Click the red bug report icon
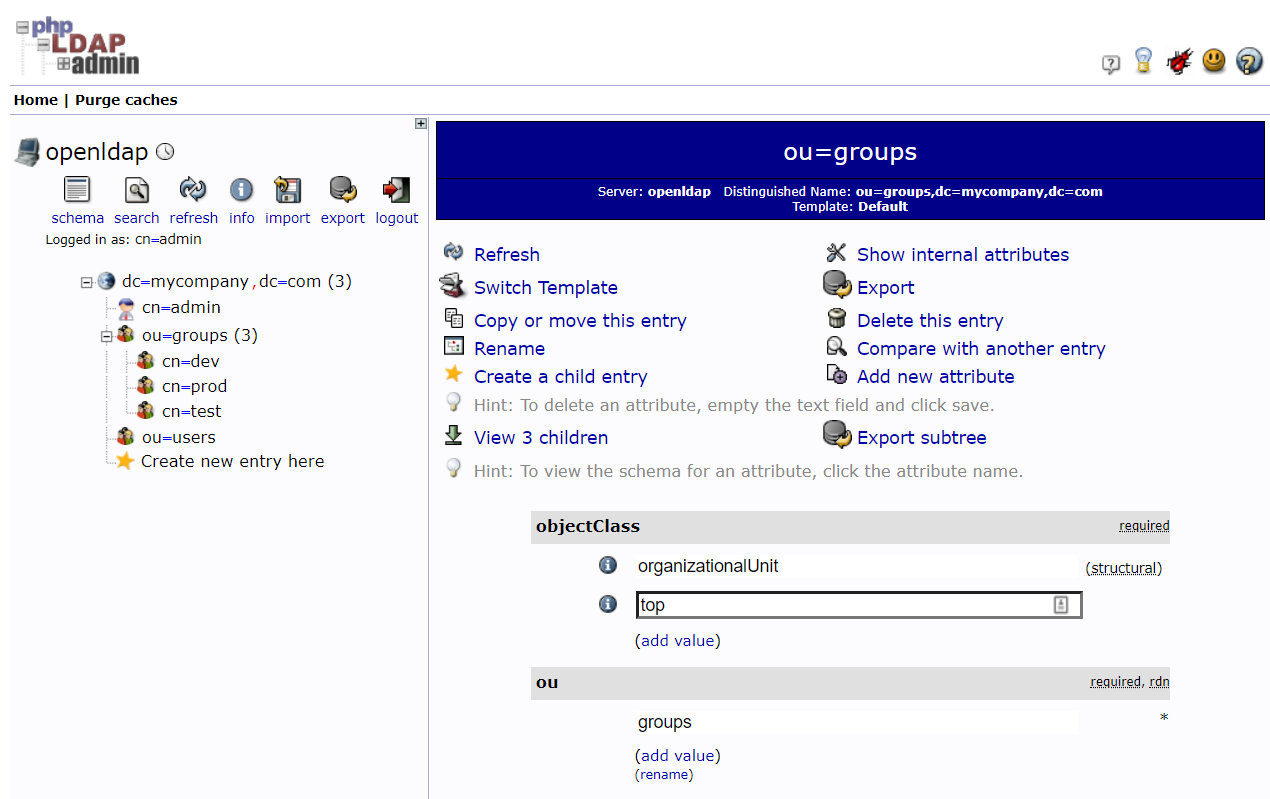The width and height of the screenshot is (1270, 799). click(1178, 61)
